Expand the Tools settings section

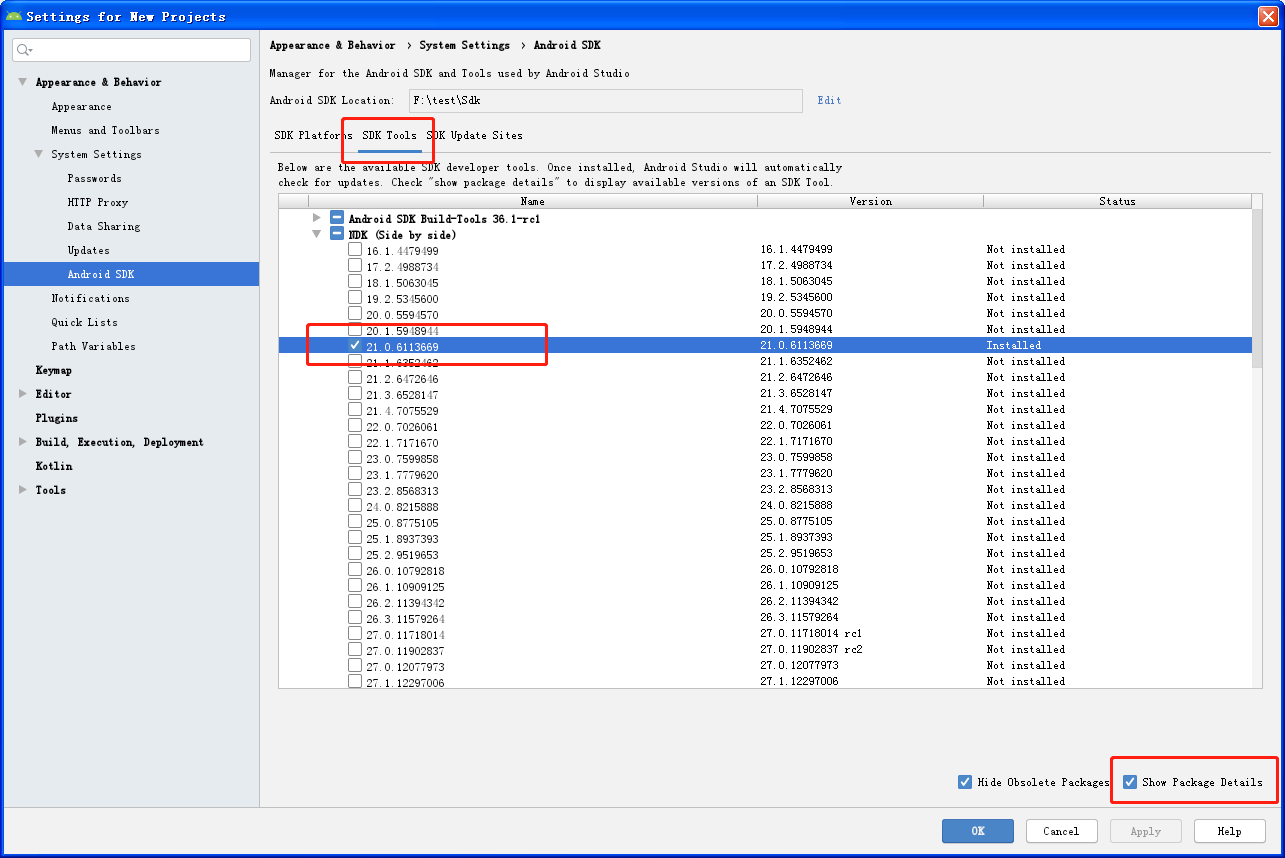[x=22, y=490]
